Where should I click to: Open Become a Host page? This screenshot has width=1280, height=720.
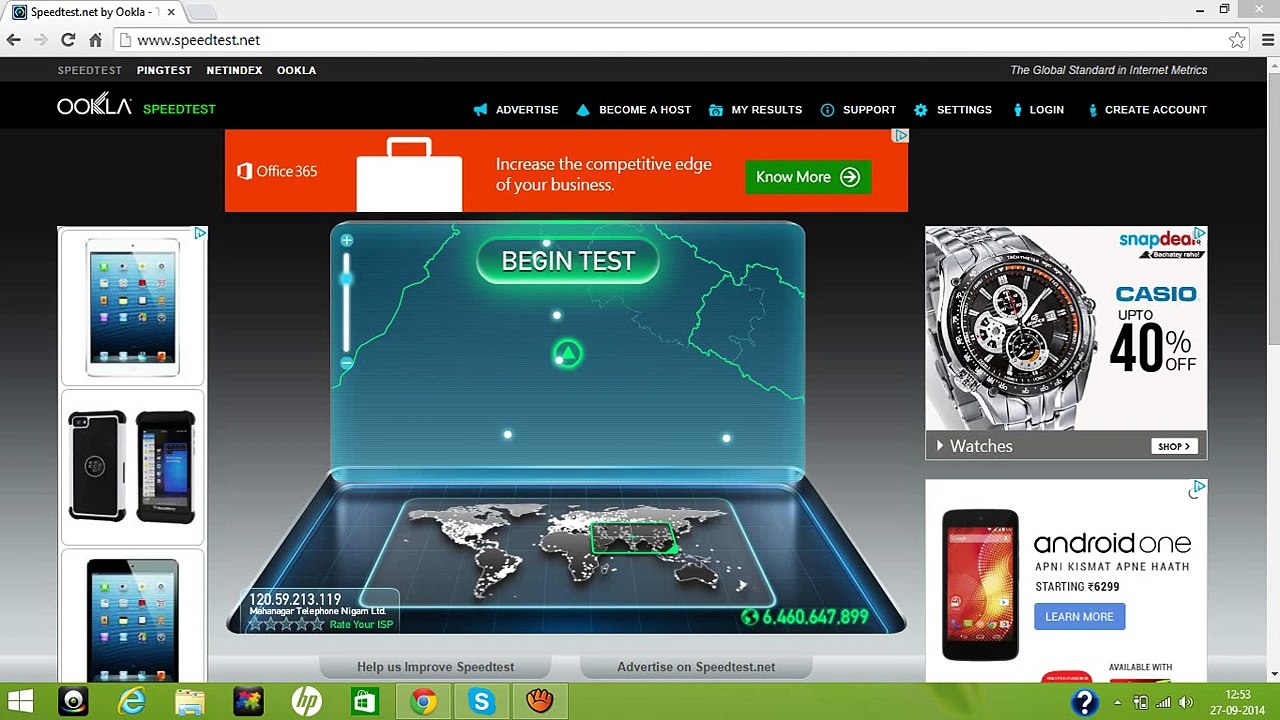pyautogui.click(x=634, y=110)
